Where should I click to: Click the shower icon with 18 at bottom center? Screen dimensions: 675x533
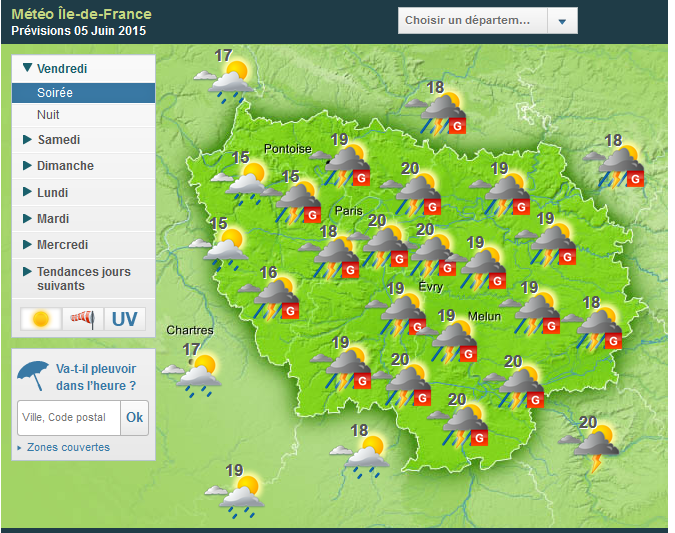click(x=360, y=457)
